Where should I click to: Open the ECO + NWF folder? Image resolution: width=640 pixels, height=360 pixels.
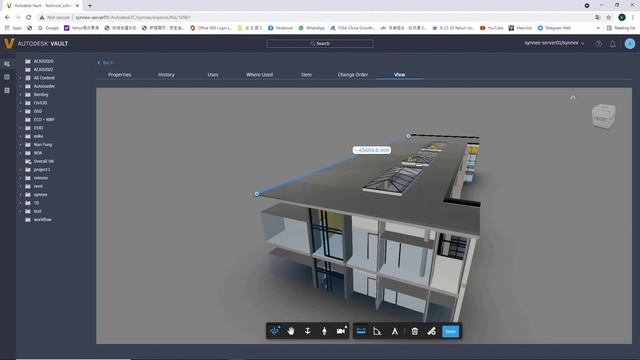tap(44, 120)
